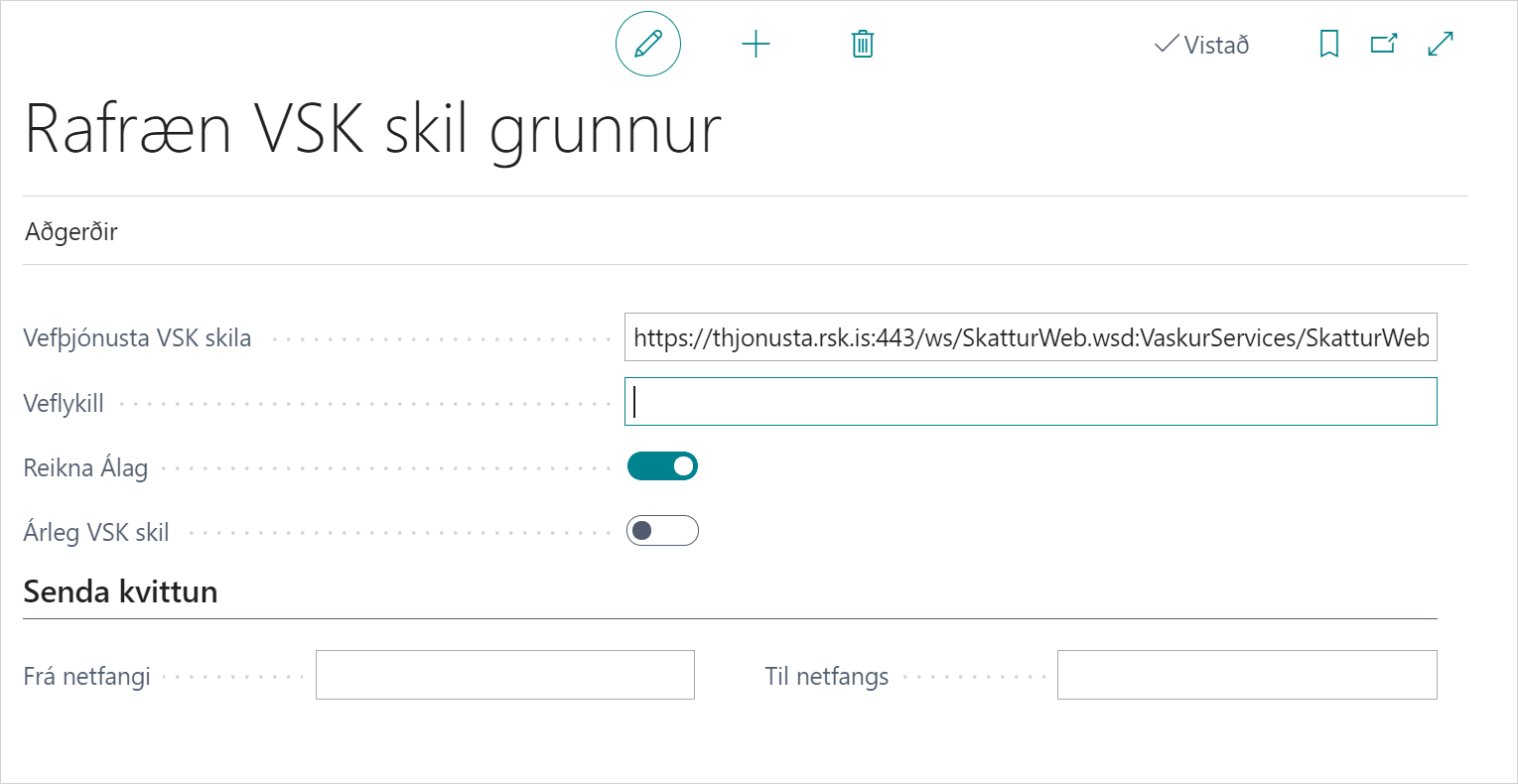Click the Vistað saved status indicator
This screenshot has height=784, width=1518.
[1202, 45]
